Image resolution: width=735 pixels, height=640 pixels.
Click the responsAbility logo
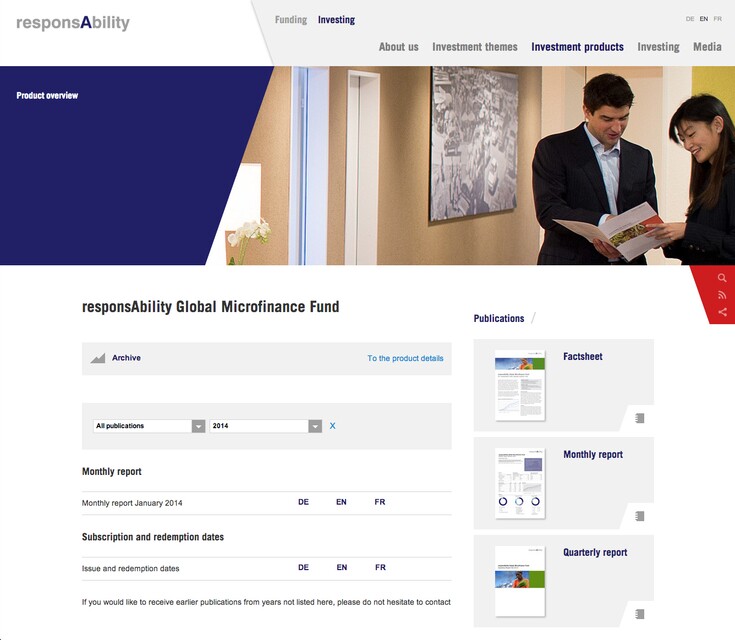click(73, 23)
